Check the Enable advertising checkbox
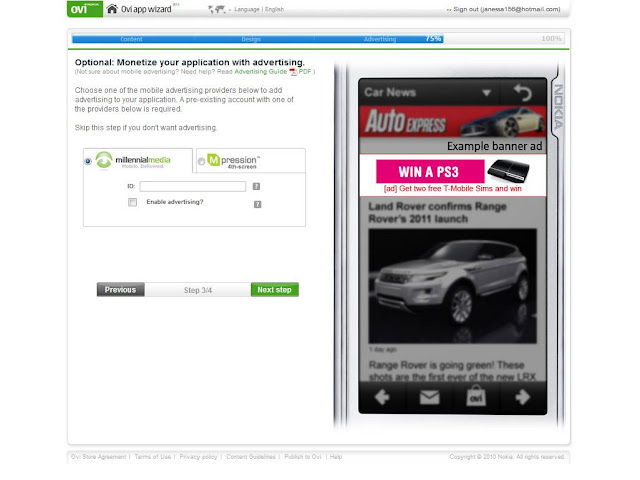The height and width of the screenshot is (480, 640). coord(132,202)
